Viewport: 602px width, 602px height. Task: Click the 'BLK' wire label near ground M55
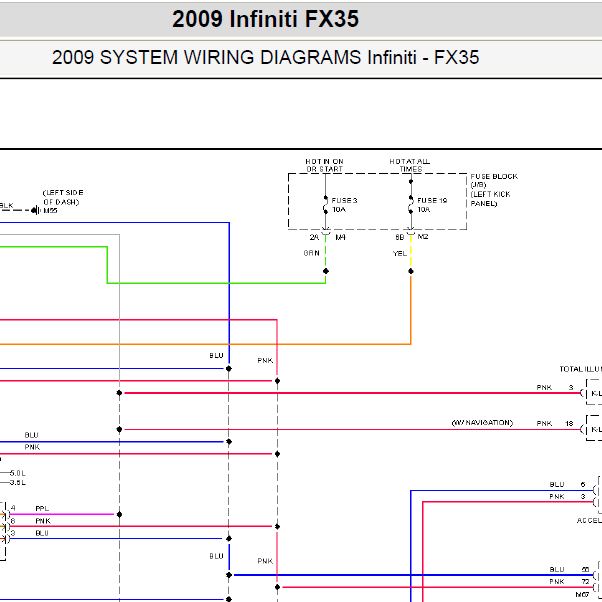[x=7, y=205]
